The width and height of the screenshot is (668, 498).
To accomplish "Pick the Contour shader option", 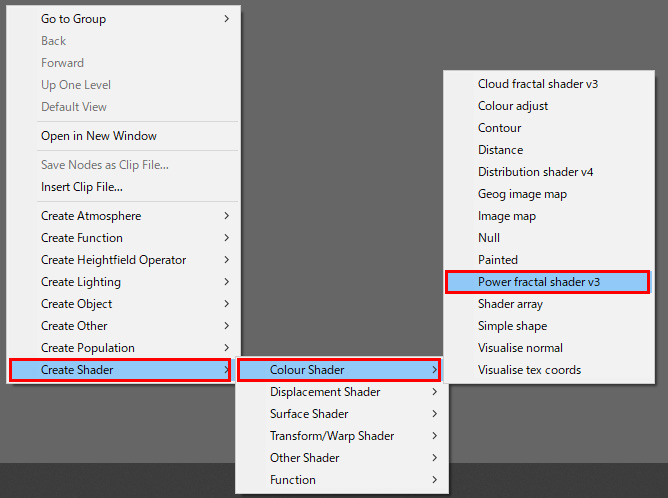I will pyautogui.click(x=500, y=128).
